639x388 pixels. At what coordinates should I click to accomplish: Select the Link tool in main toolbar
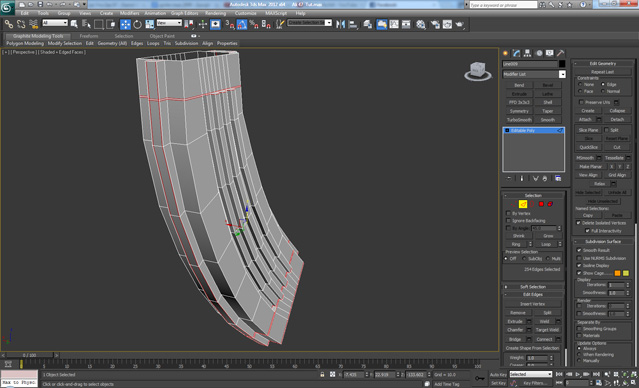click(x=9, y=24)
